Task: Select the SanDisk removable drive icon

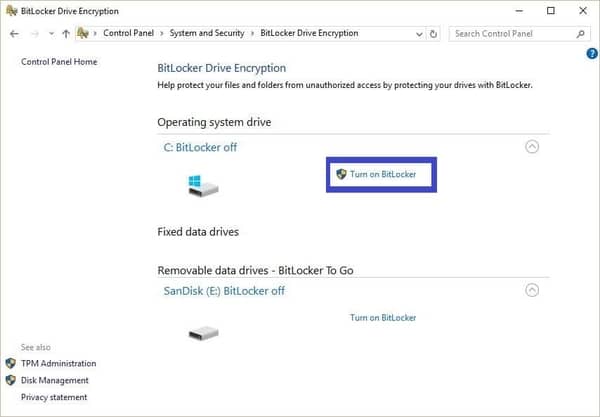Action: (x=204, y=333)
